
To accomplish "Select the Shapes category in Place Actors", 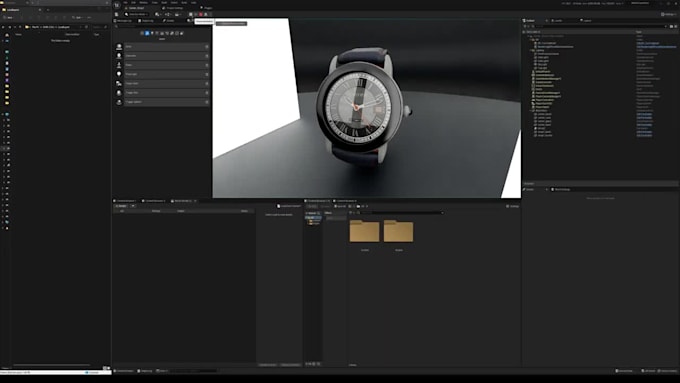I will [157, 33].
